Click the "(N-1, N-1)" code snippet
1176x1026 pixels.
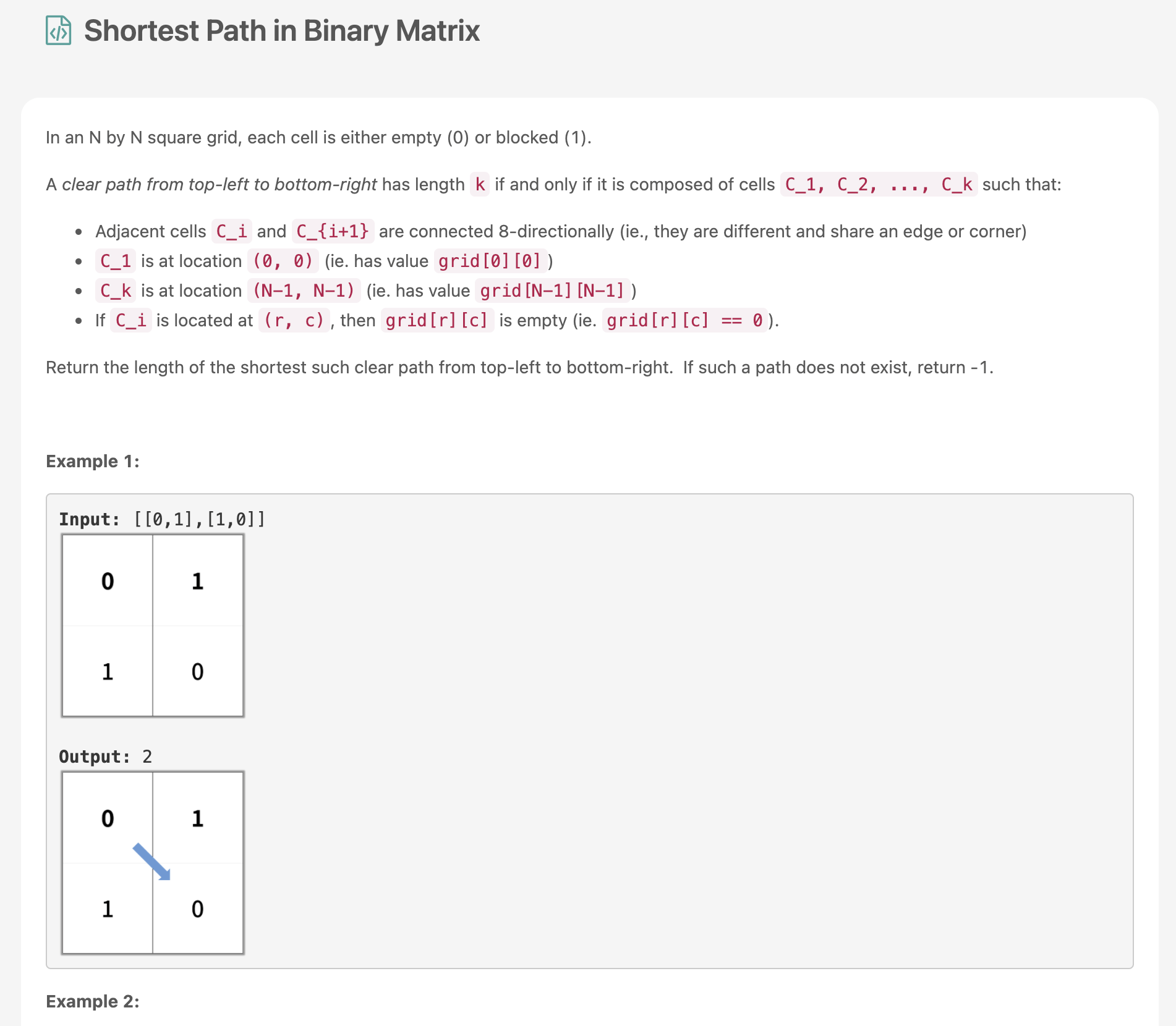coord(304,290)
